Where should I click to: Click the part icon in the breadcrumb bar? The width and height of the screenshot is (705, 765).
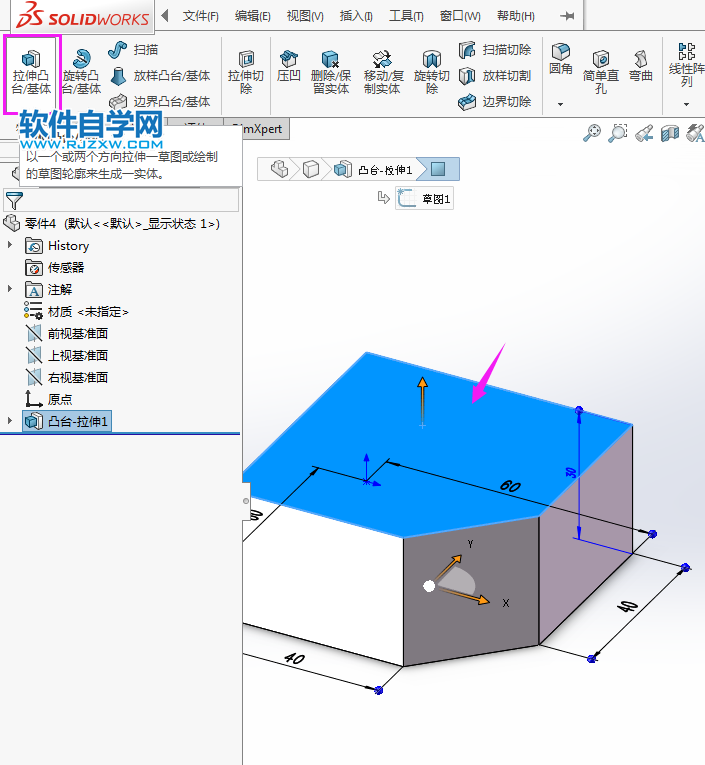[x=280, y=169]
